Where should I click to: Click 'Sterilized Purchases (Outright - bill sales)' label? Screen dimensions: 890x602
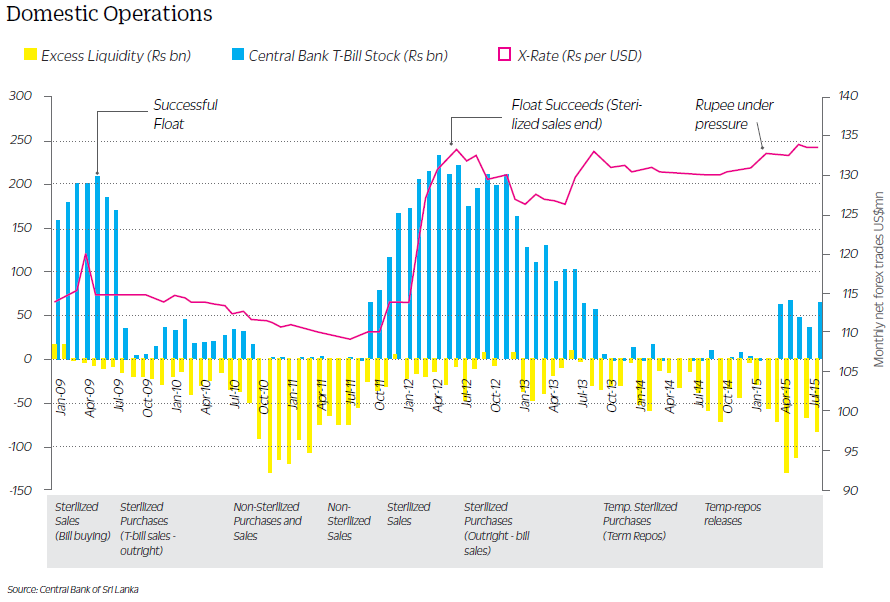[497, 528]
